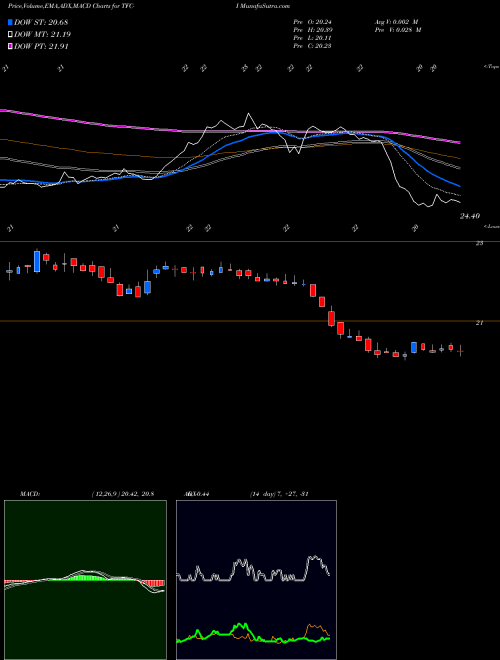500x660 pixels.
Task: Click the blue DOW ST legend swatch
Action: (10, 22)
